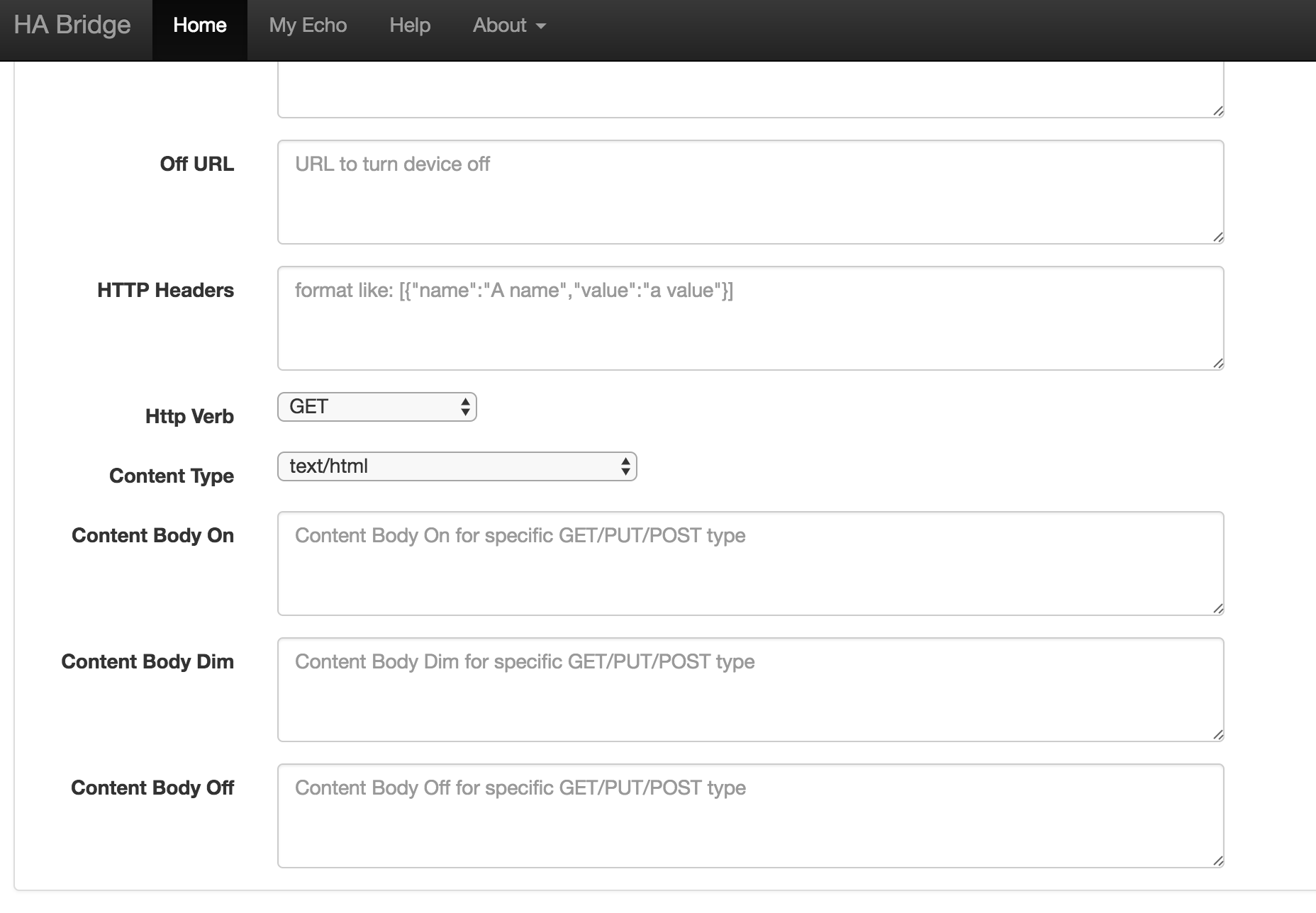The width and height of the screenshot is (1316, 913).
Task: Click the HA Bridge brand link
Action: click(72, 26)
